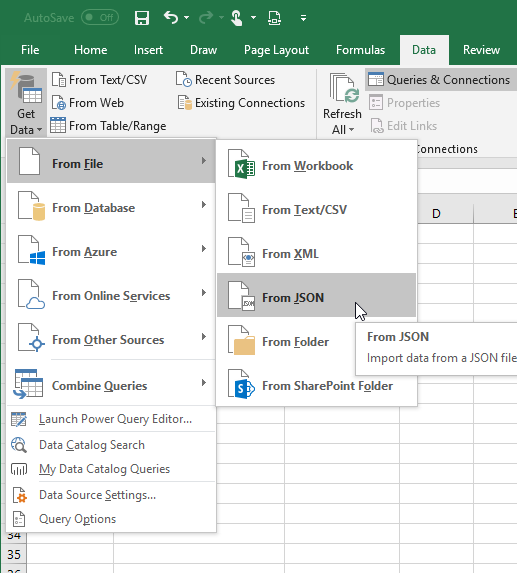Click the From Azure Windows-logo icon
517x573 pixels.
pyautogui.click(x=32, y=250)
